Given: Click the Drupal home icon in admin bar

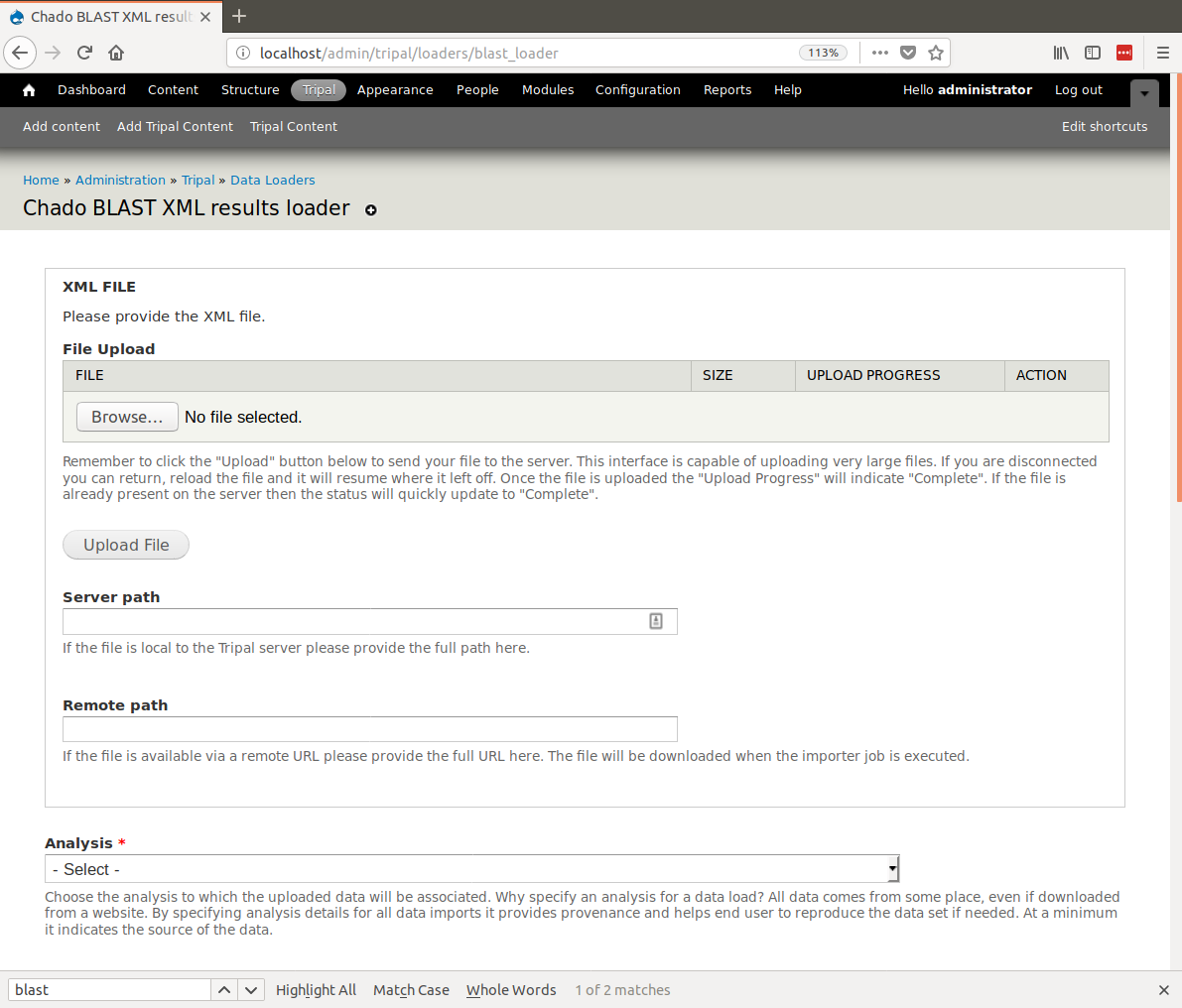Looking at the screenshot, I should point(29,90).
